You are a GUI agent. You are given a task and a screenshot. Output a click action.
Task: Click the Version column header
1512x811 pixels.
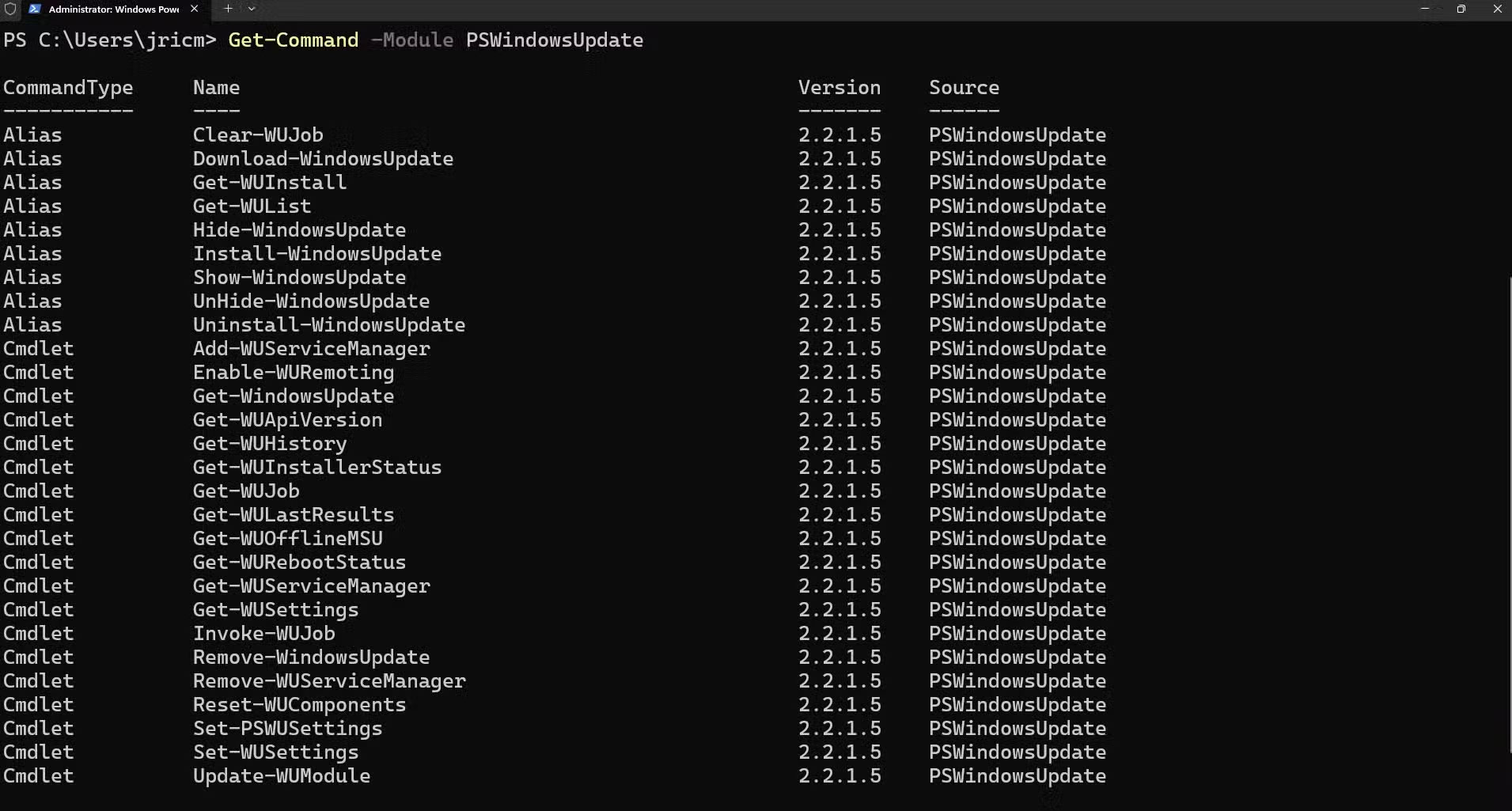pos(839,87)
